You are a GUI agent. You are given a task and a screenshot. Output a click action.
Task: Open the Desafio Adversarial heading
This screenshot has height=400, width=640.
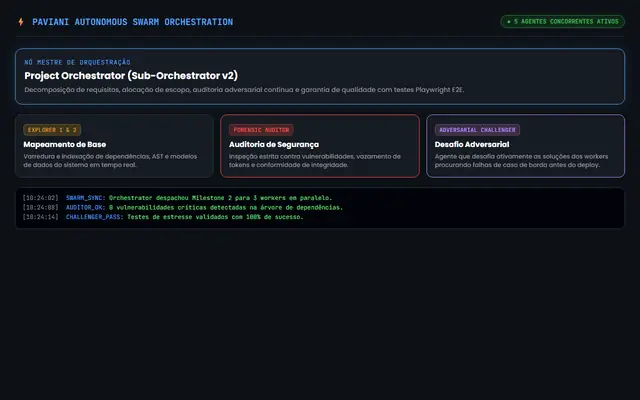tap(472, 144)
